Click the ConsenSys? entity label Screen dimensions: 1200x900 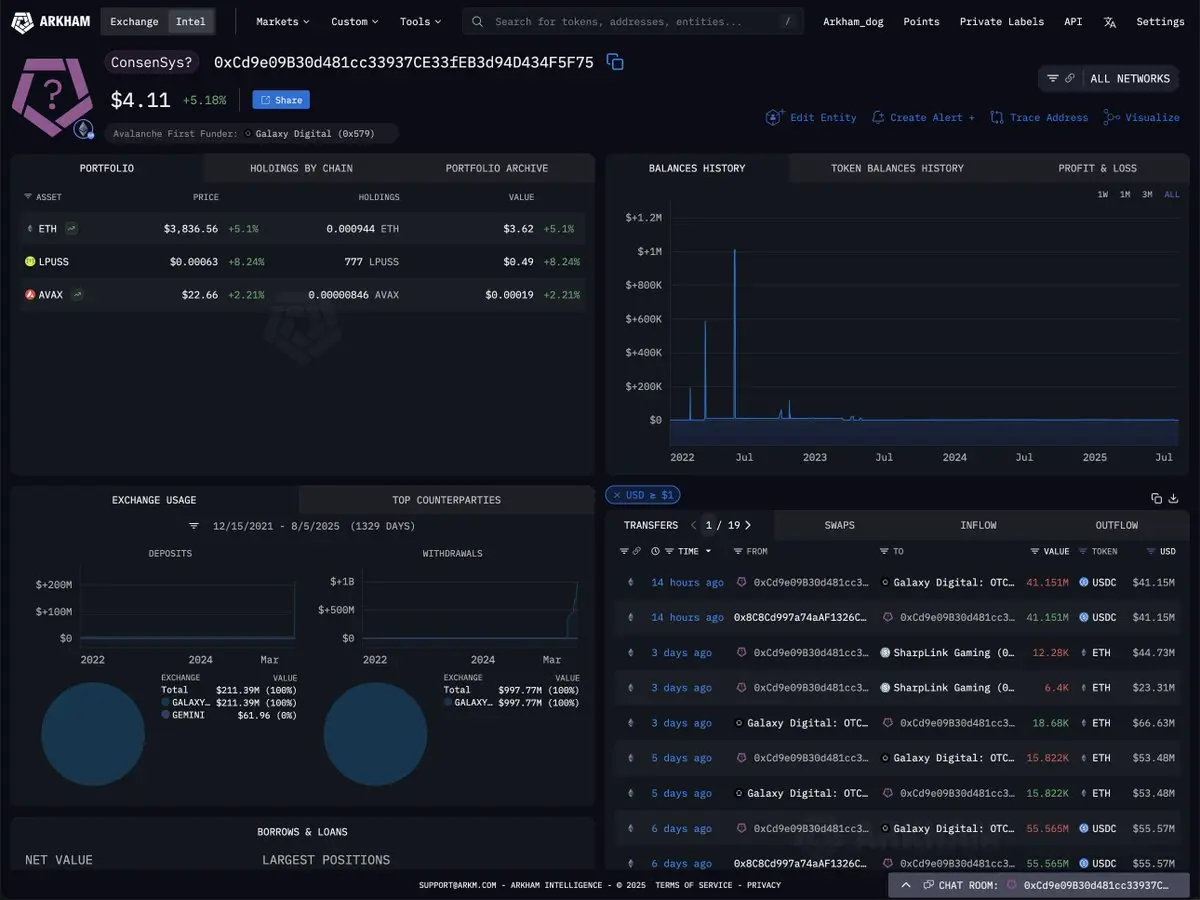(x=152, y=62)
